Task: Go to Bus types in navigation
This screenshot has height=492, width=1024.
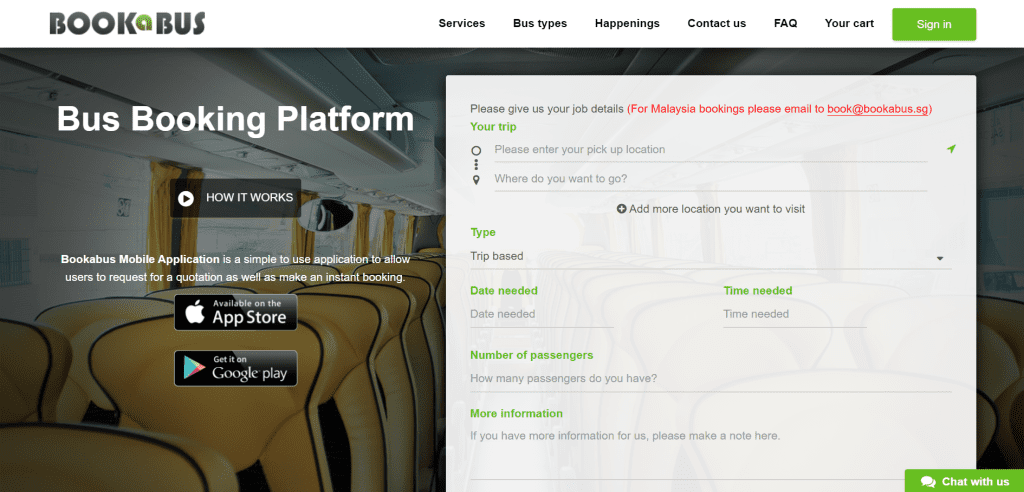Action: click(x=540, y=24)
